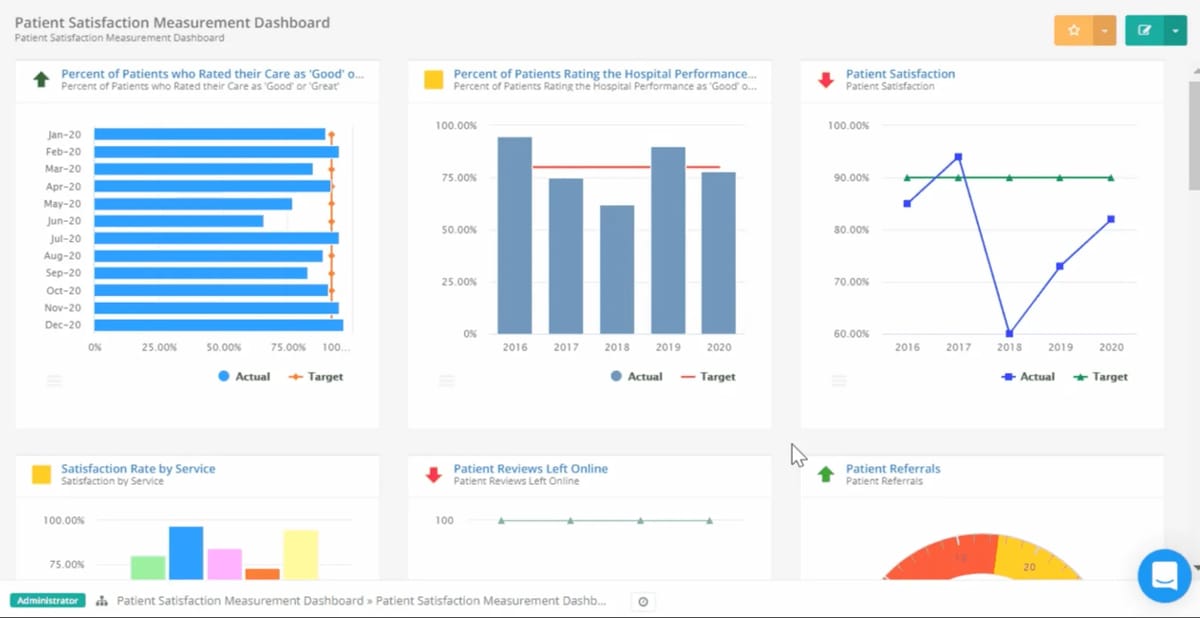Open chart menu on the Hospital Performance chart
The image size is (1200, 618).
446,381
